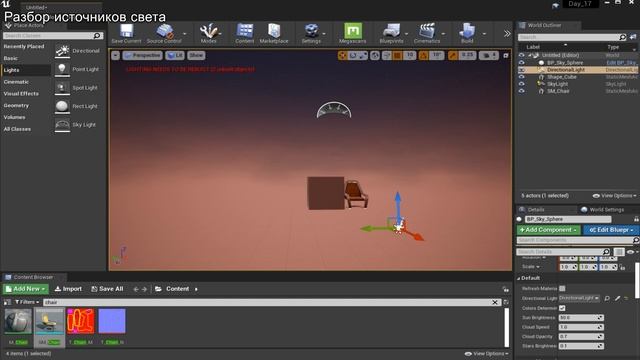Viewport: 640px width, 360px height.
Task: Click the Cinematics toolbar icon
Action: tap(427, 33)
